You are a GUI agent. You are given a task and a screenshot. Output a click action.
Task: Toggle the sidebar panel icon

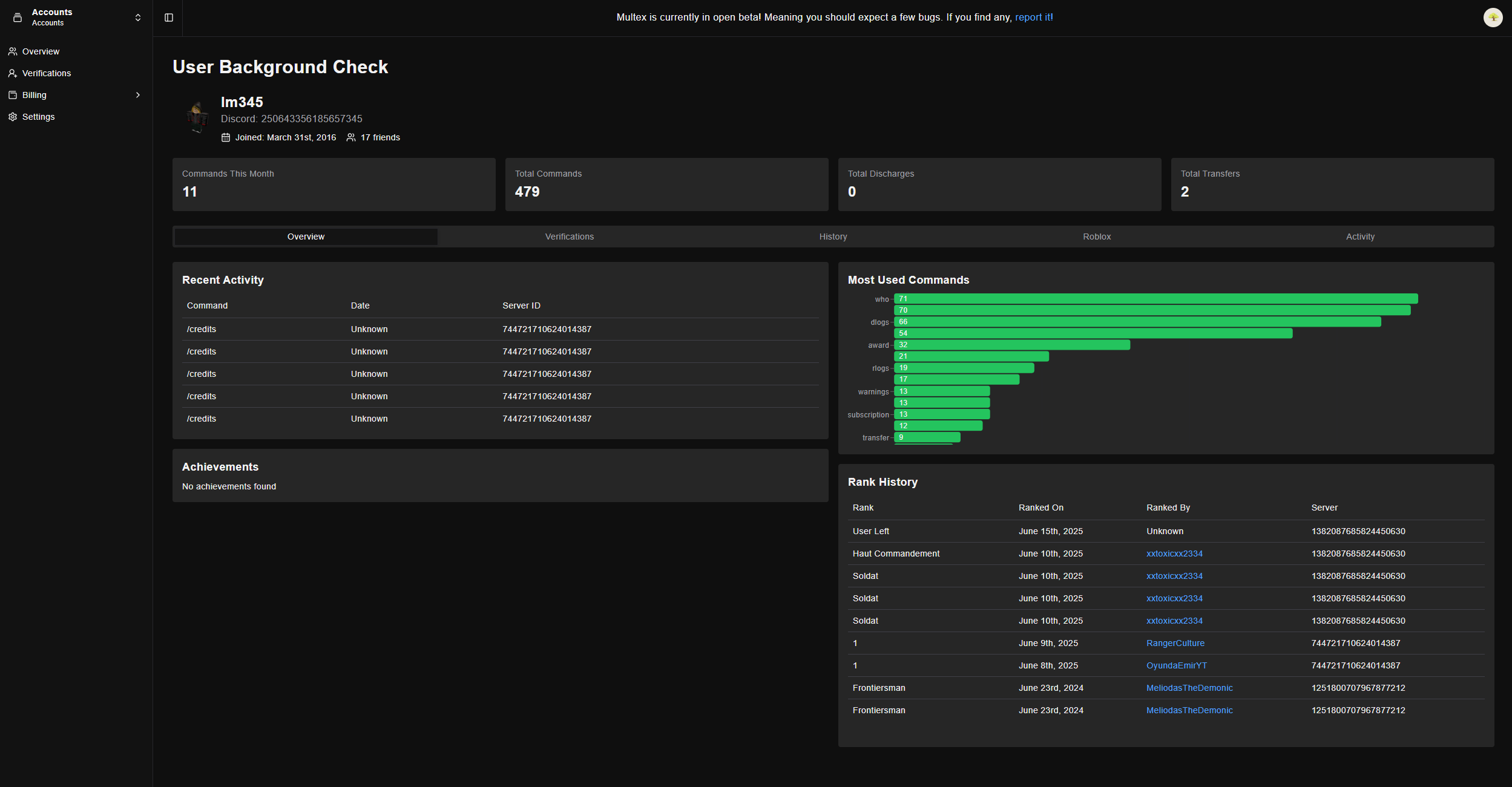[169, 18]
